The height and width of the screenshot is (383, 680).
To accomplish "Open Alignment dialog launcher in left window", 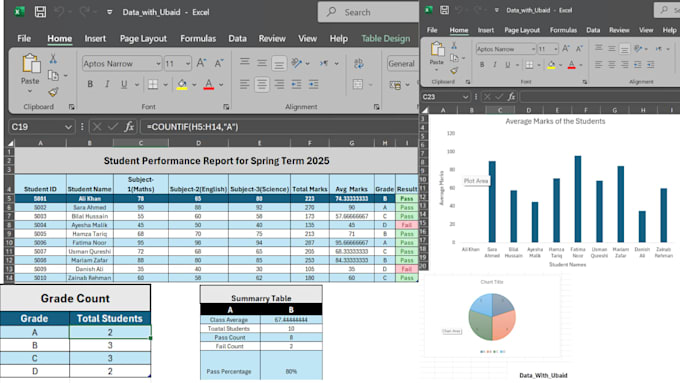I will pyautogui.click(x=376, y=107).
